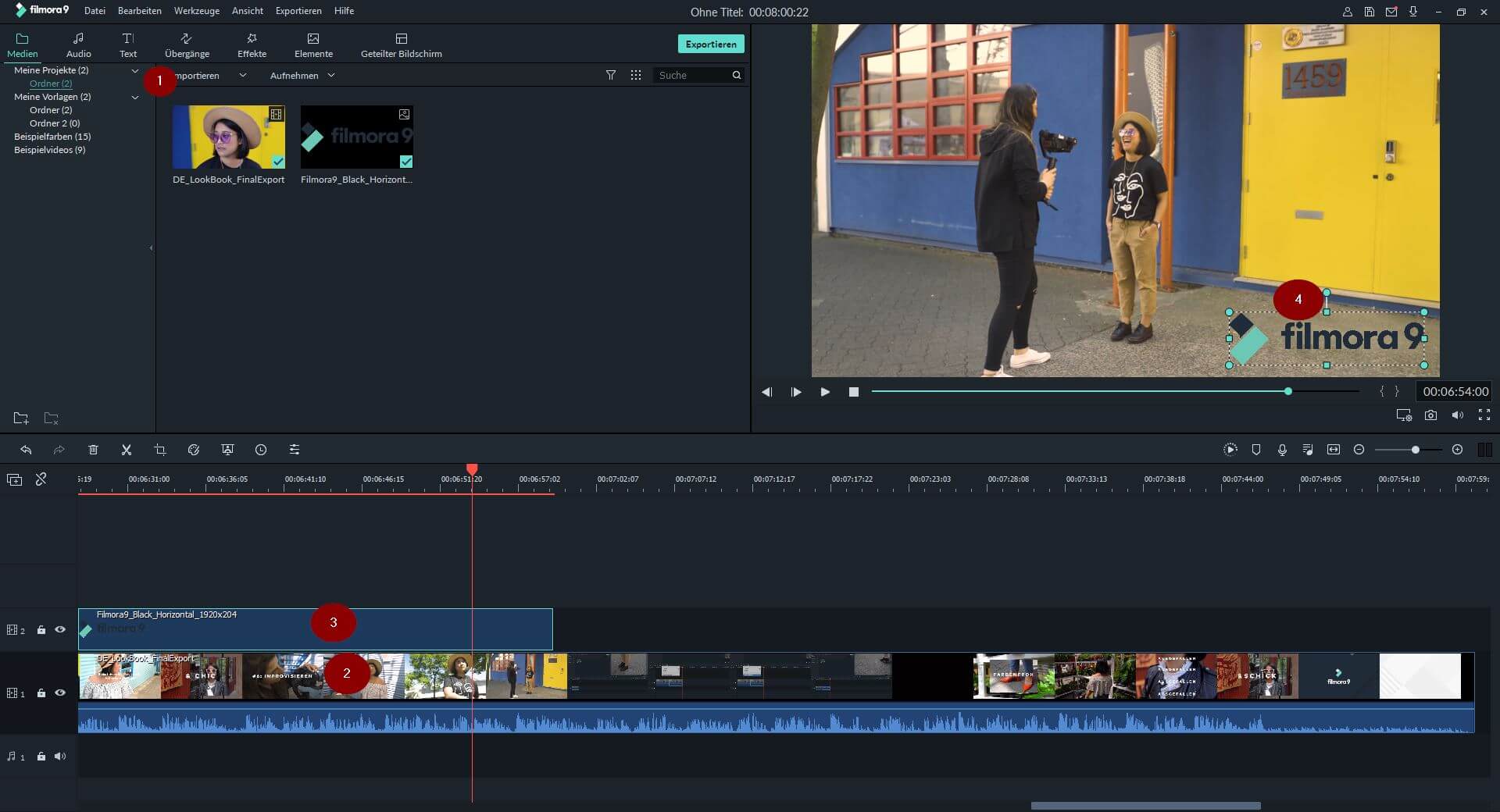Click the undo arrow icon
This screenshot has height=812, width=1500.
(26, 450)
